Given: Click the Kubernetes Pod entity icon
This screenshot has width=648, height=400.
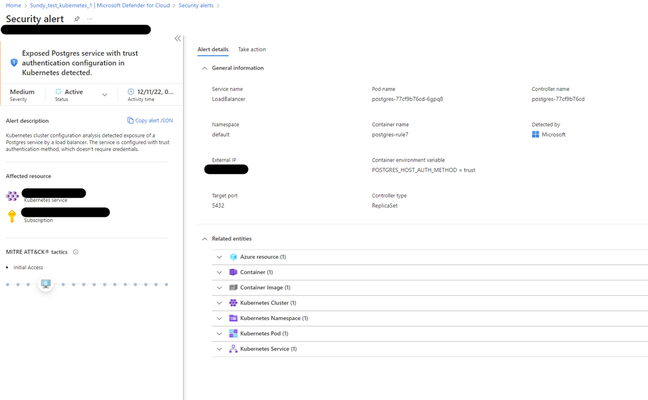Looking at the screenshot, I should (x=233, y=333).
